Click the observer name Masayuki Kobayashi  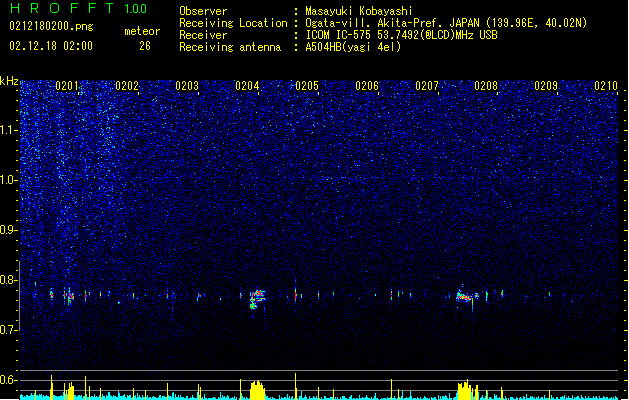click(359, 11)
